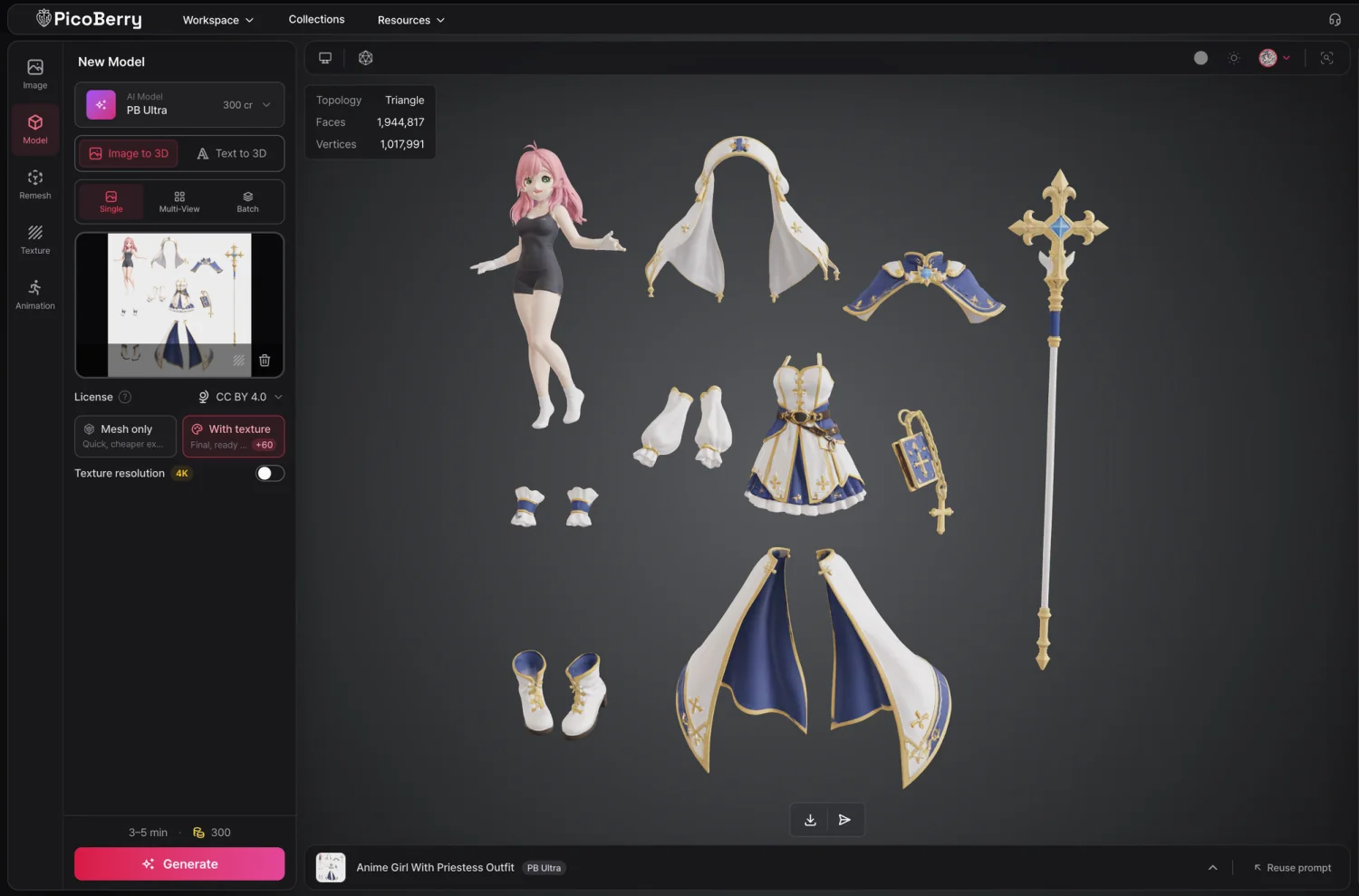The image size is (1359, 896).
Task: Click Reuse prompt
Action: (1293, 868)
